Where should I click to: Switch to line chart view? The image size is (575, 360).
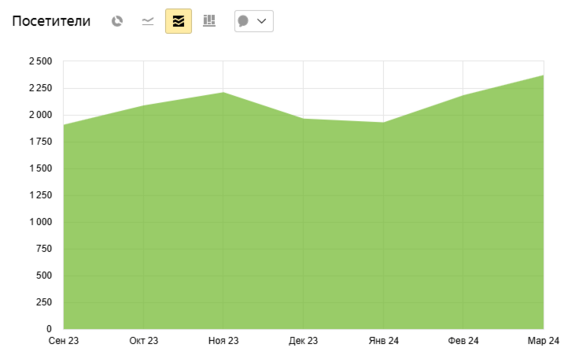[148, 21]
